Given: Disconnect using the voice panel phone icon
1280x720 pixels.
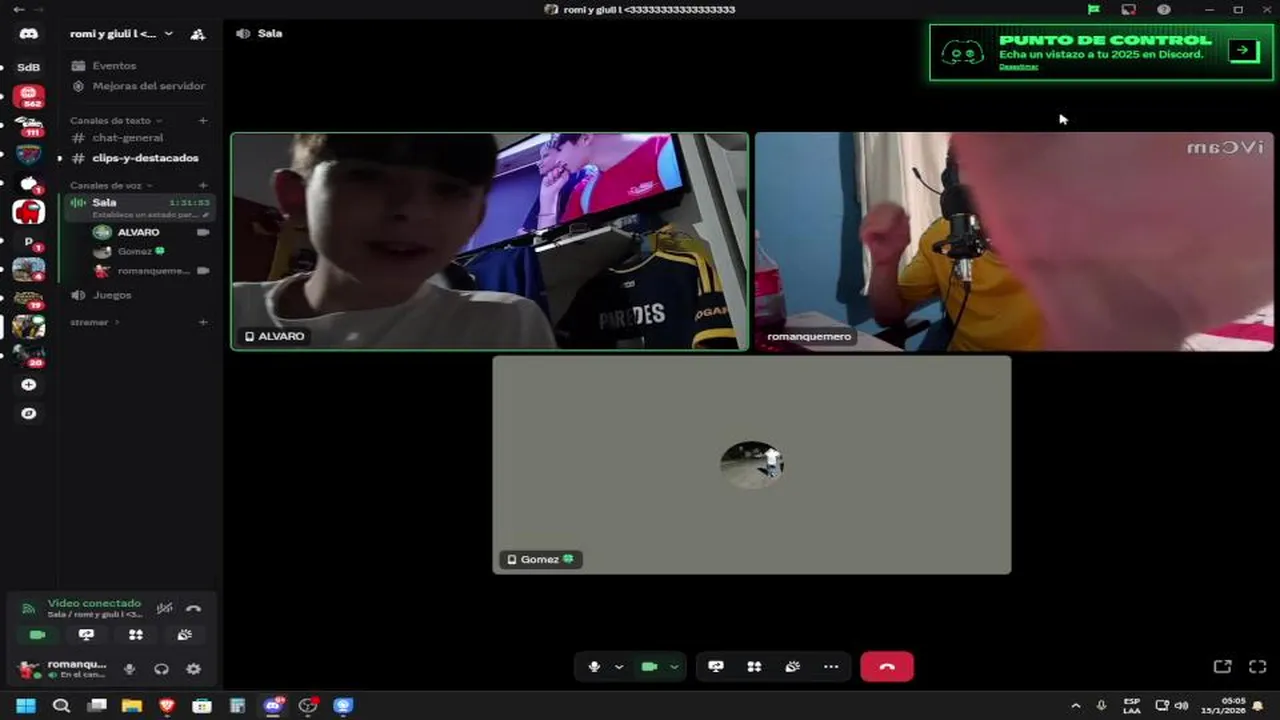Looking at the screenshot, I should [194, 608].
